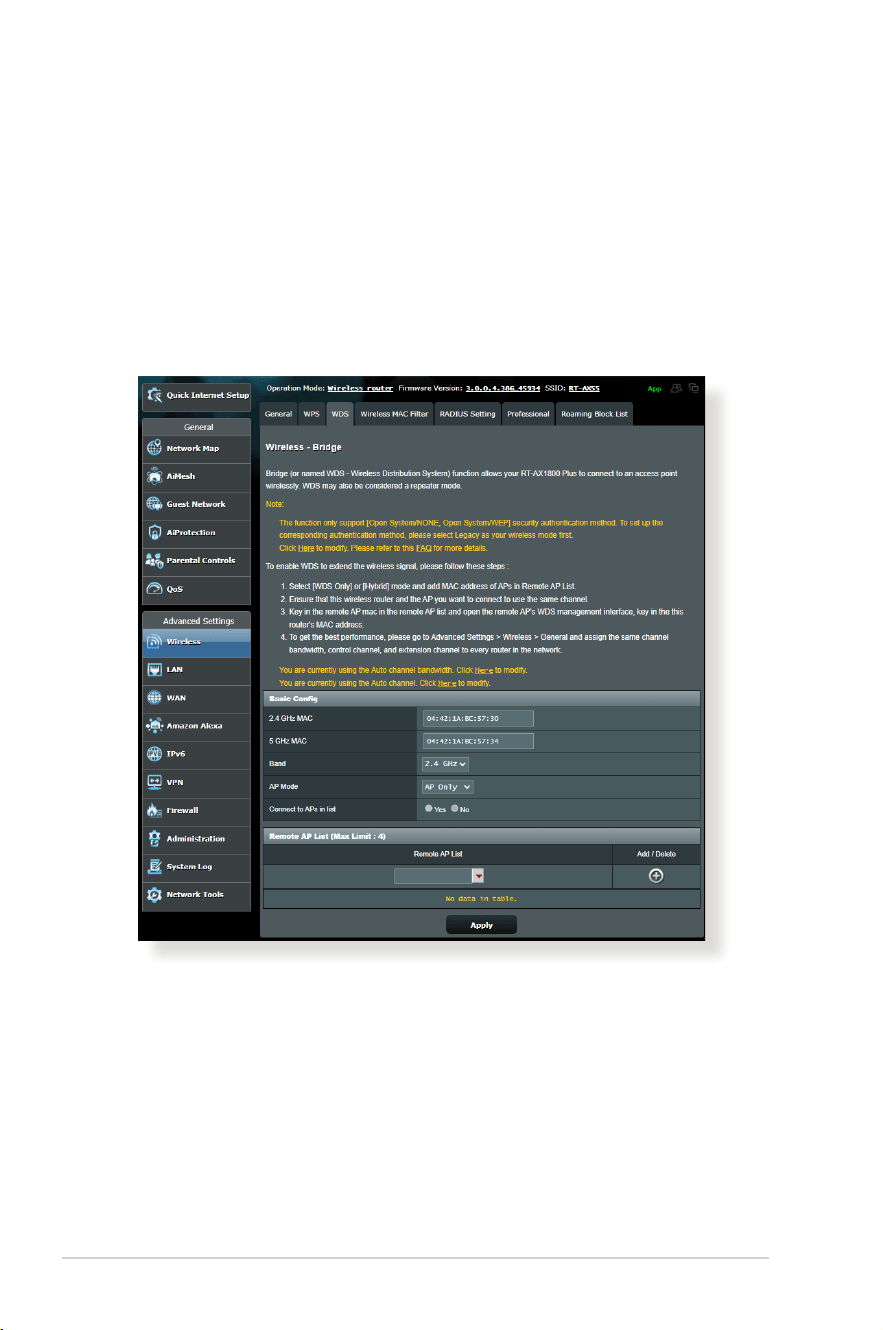
Task: Open Amazon Alexa settings
Action: [x=196, y=726]
